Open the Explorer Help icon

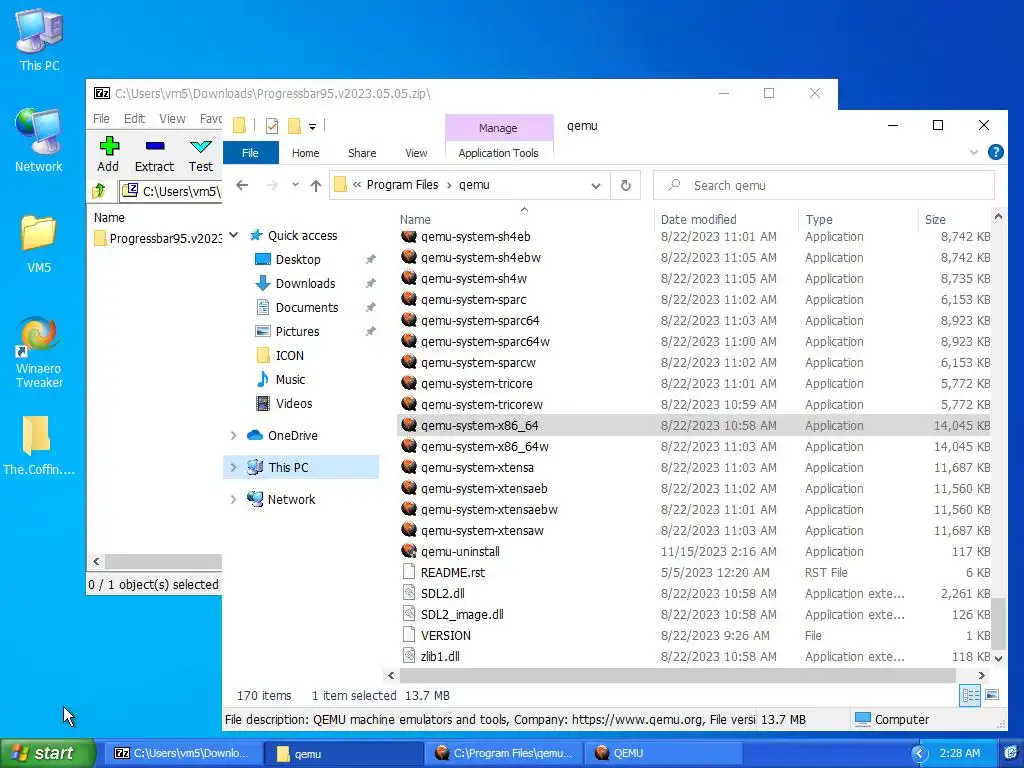coord(995,152)
